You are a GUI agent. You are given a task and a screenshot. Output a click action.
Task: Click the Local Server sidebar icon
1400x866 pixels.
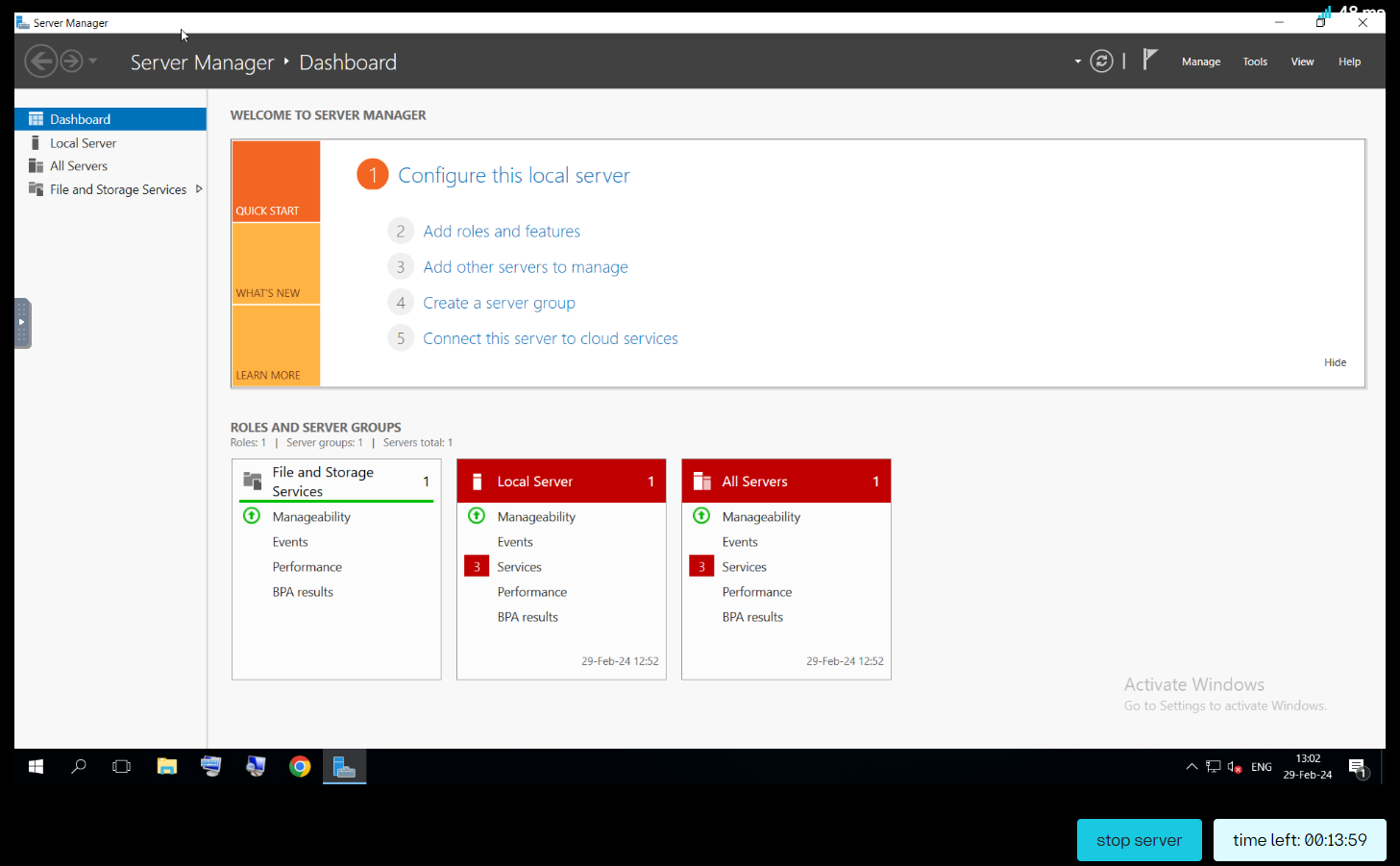36,143
